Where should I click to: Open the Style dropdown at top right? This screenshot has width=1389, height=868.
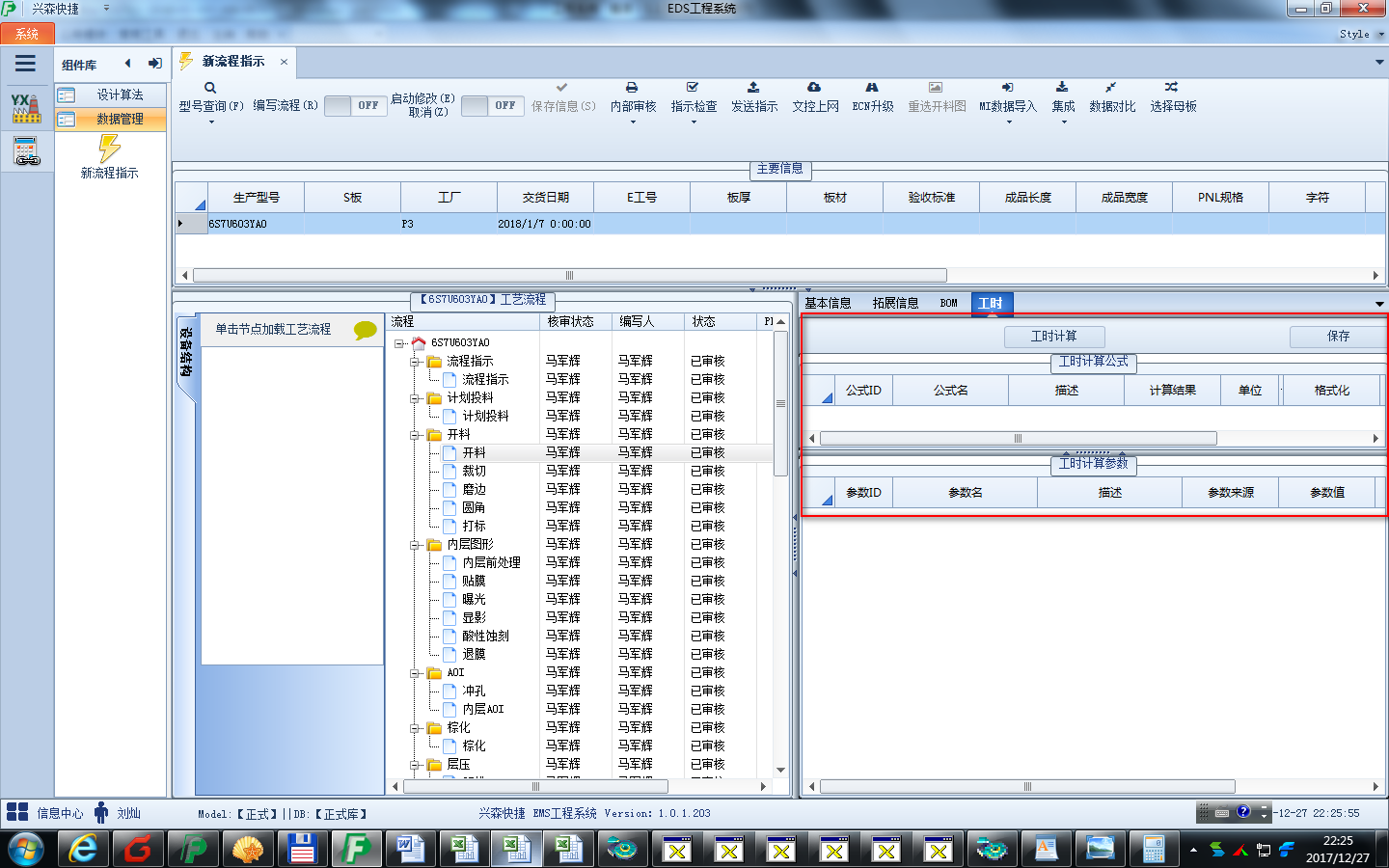tap(1361, 34)
